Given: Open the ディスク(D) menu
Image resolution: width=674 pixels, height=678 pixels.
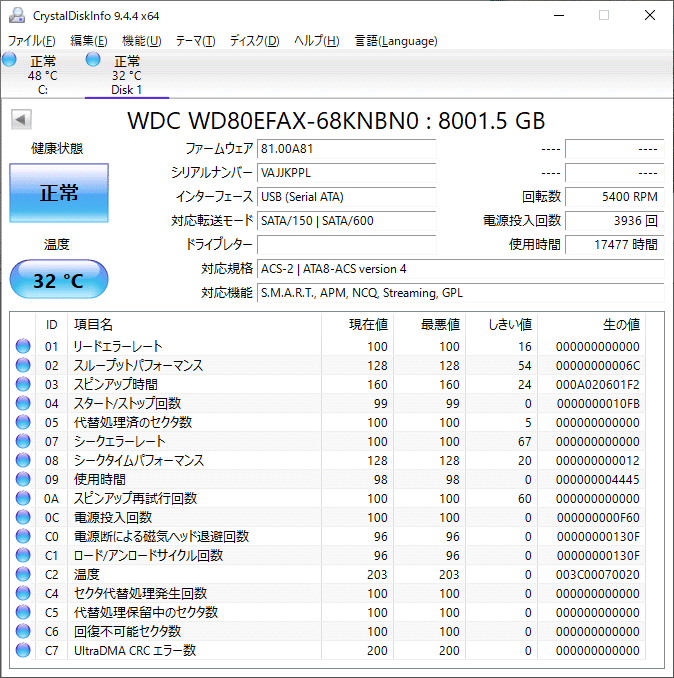Looking at the screenshot, I should pyautogui.click(x=254, y=41).
